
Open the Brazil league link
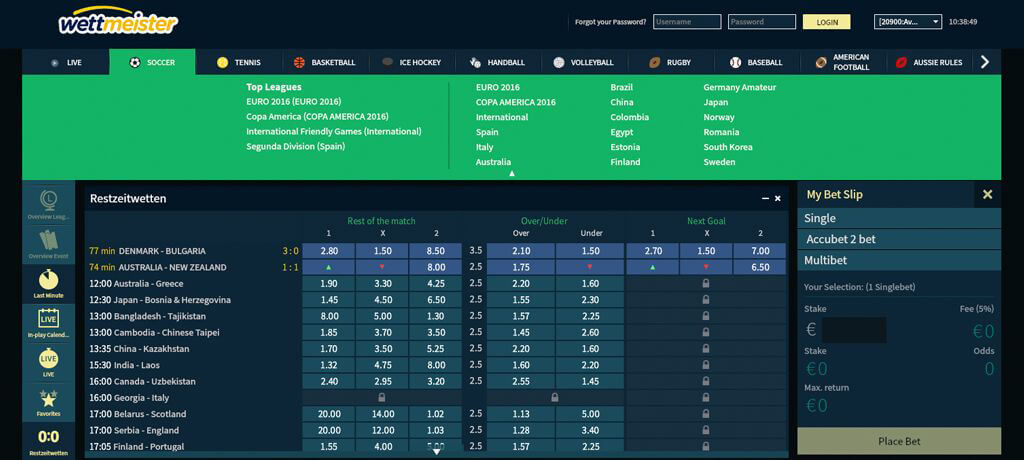(622, 87)
